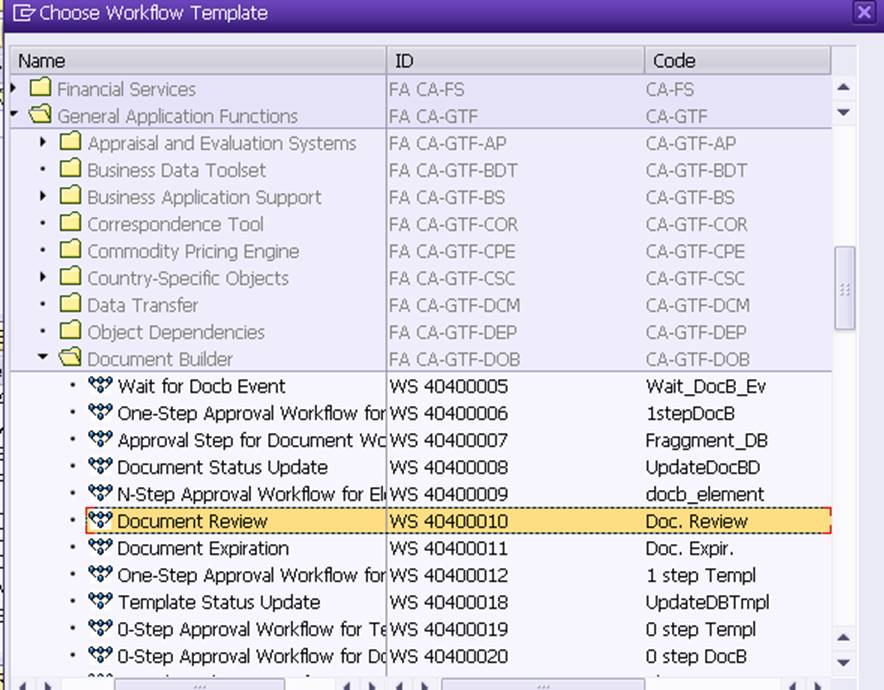Image resolution: width=884 pixels, height=690 pixels.
Task: Click workflow icon of Wait for Docb Event
Action: click(x=100, y=384)
